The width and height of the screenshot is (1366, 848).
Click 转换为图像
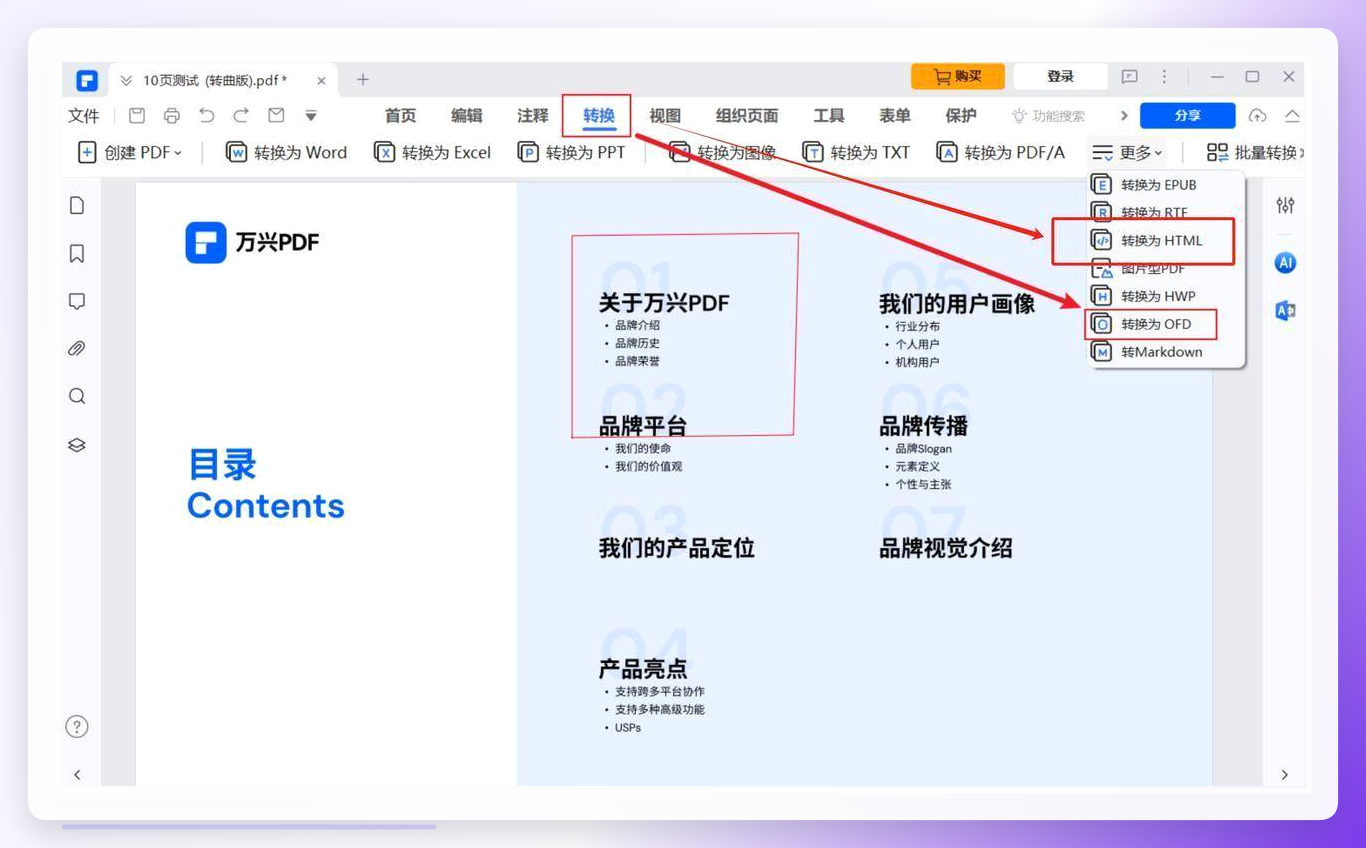722,152
